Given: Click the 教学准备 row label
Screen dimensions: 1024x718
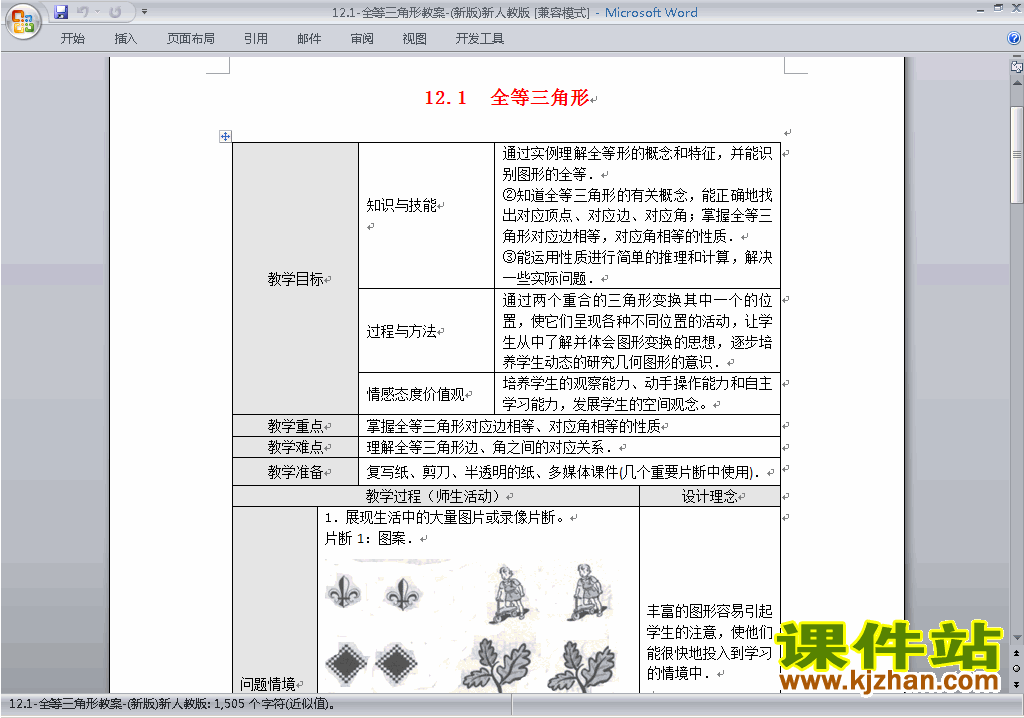Looking at the screenshot, I should (x=296, y=472).
